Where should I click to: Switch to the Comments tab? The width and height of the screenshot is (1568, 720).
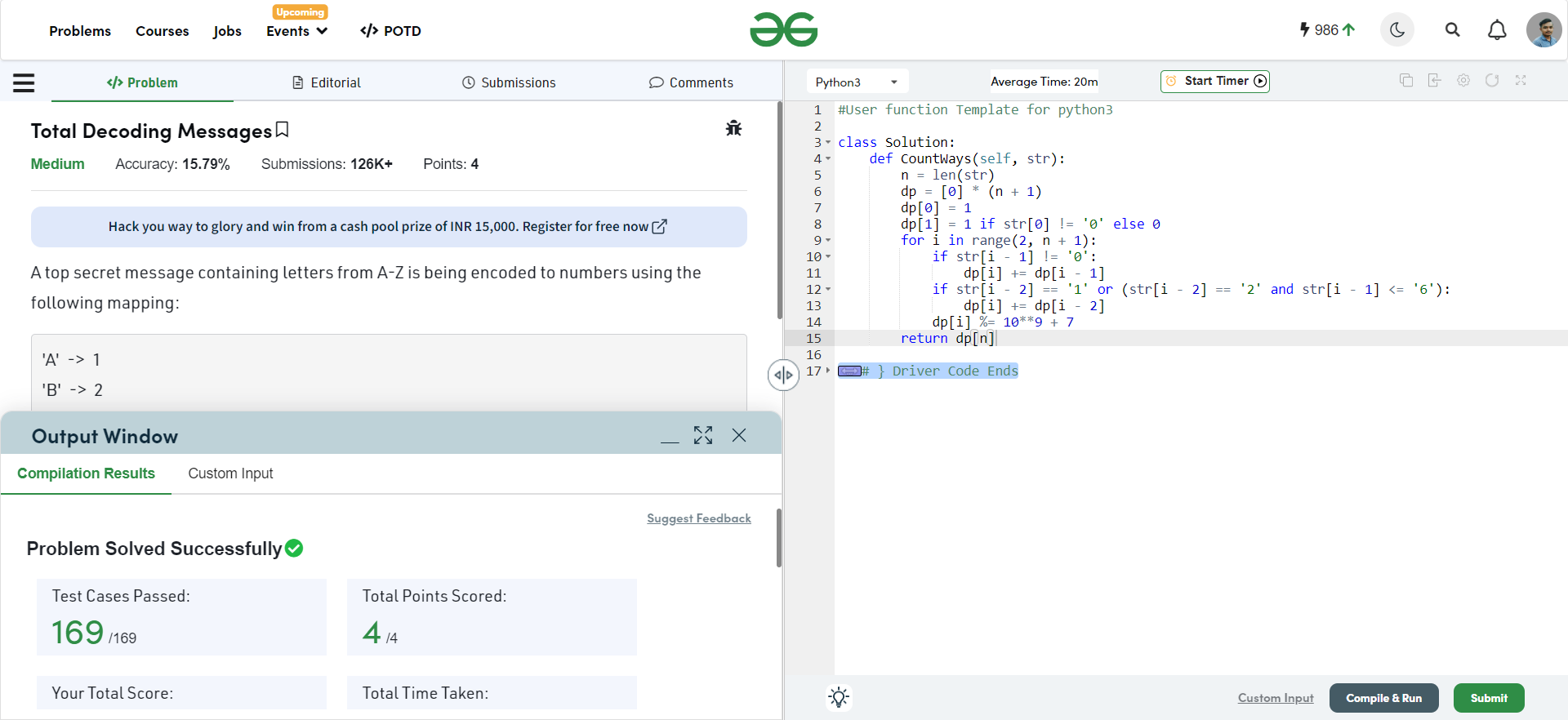point(691,82)
